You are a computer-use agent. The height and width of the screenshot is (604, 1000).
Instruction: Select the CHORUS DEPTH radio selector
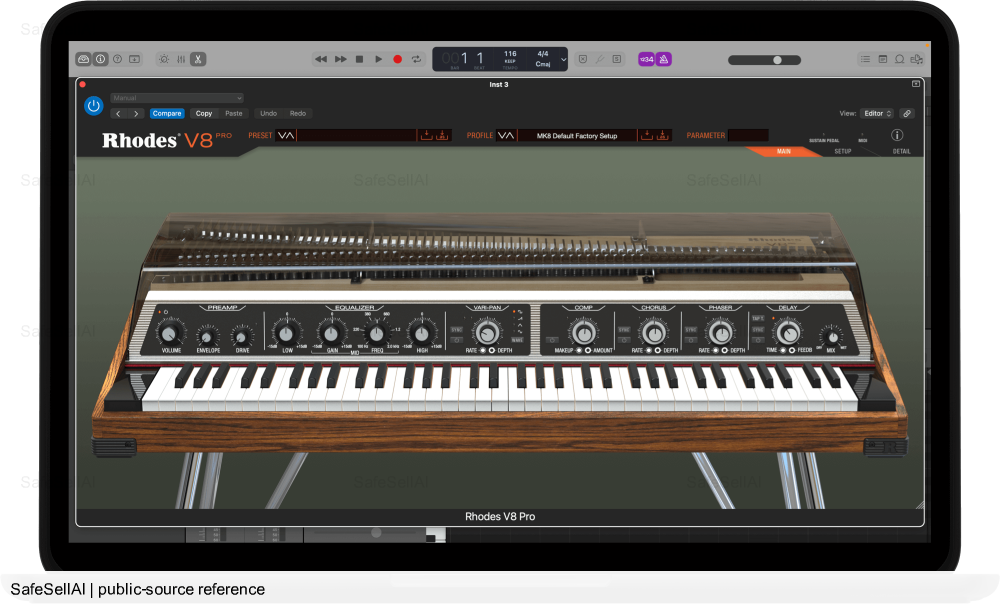pyautogui.click(x=658, y=350)
